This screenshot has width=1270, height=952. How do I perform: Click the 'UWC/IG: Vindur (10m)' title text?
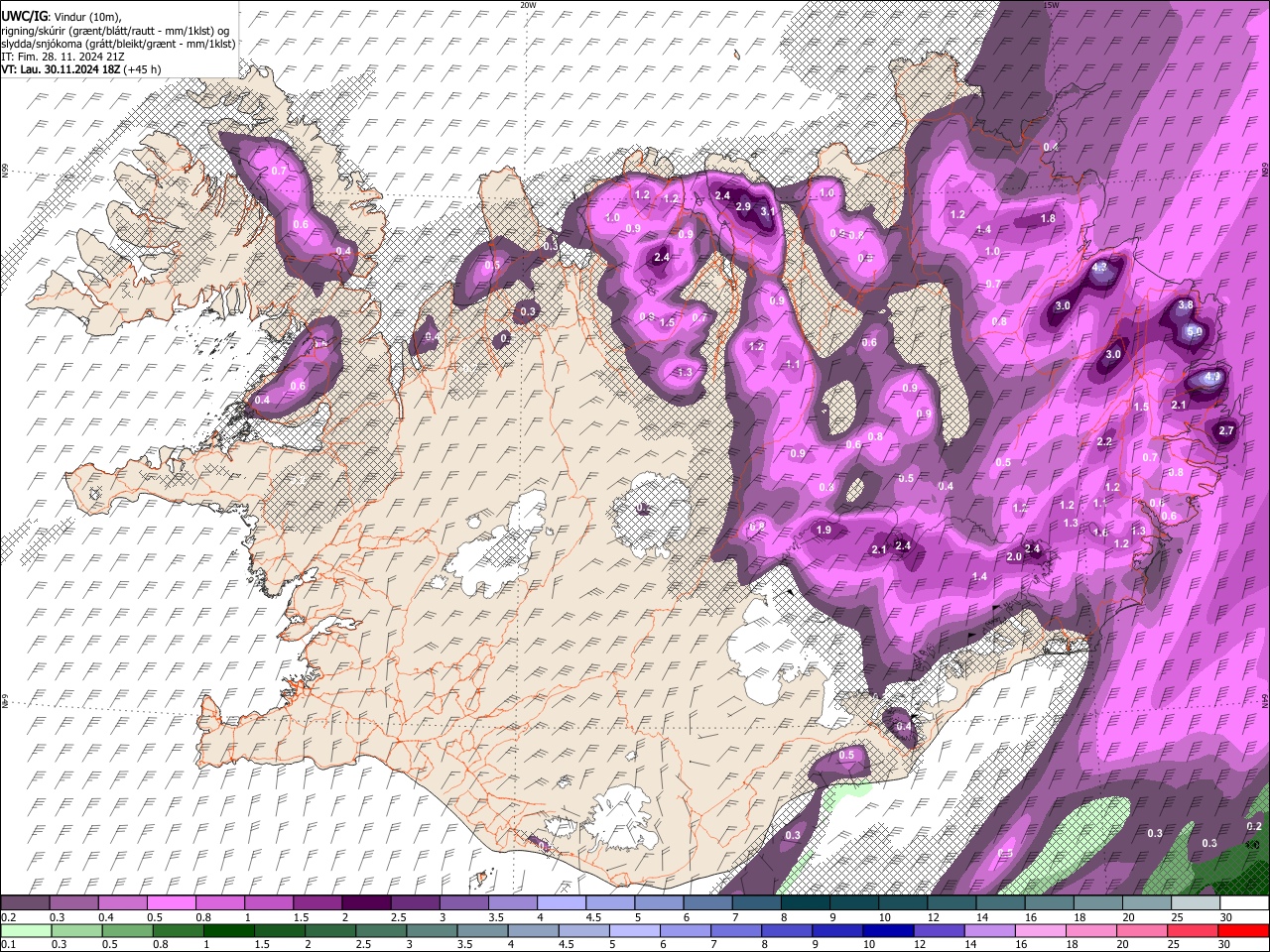(x=61, y=16)
